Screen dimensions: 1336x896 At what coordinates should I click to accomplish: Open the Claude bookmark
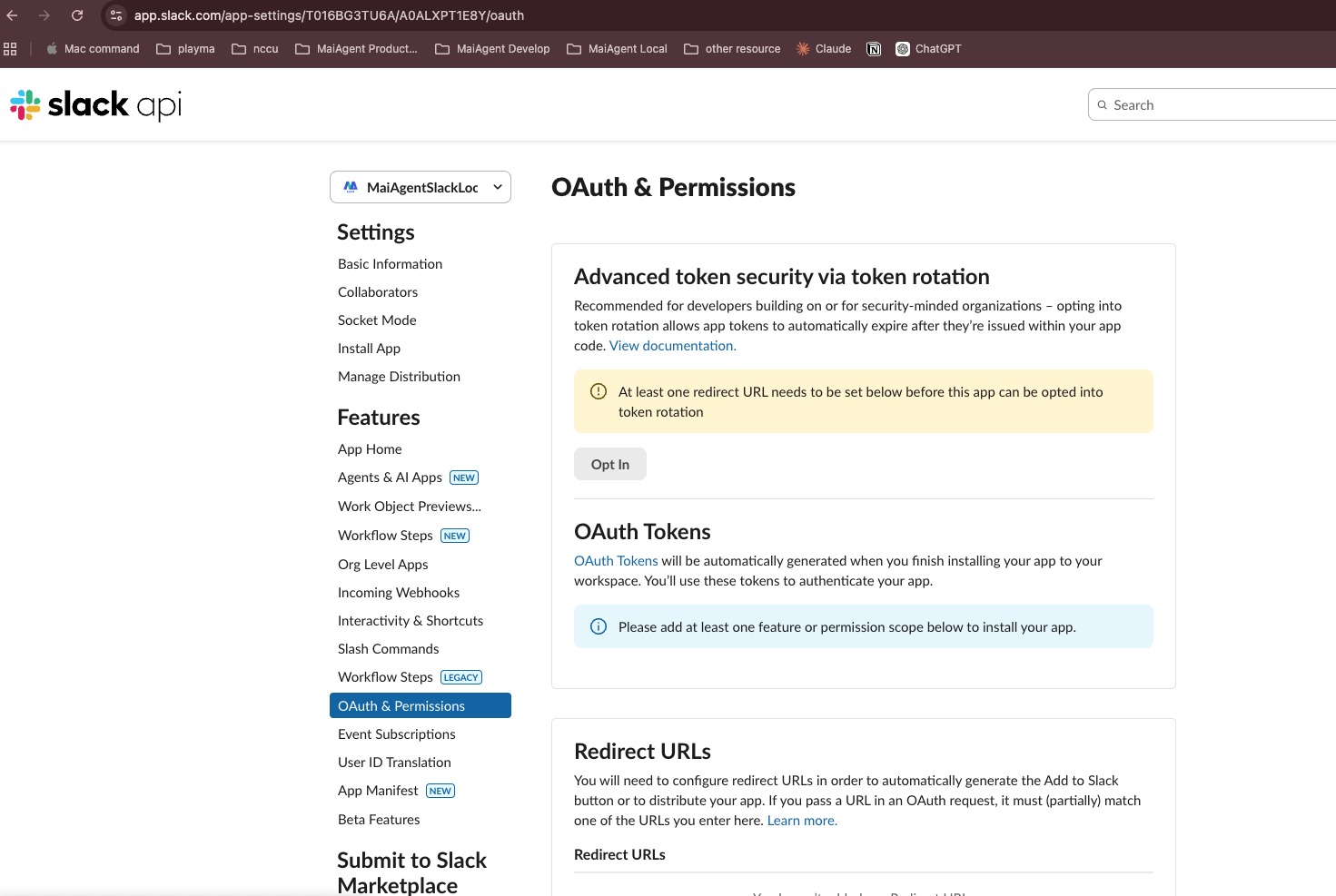(823, 49)
